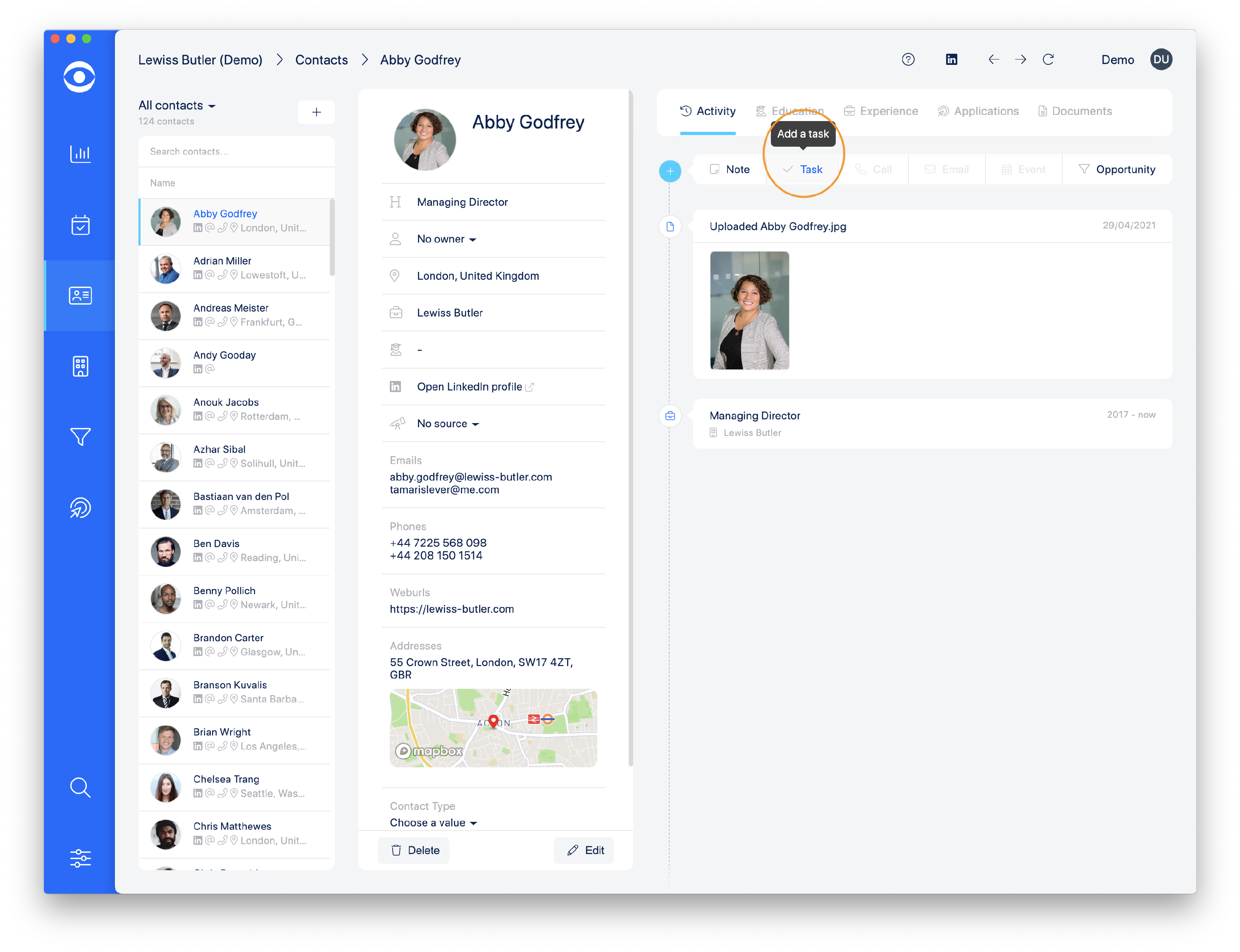The width and height of the screenshot is (1240, 952).
Task: Open the No source dropdown
Action: pos(448,424)
